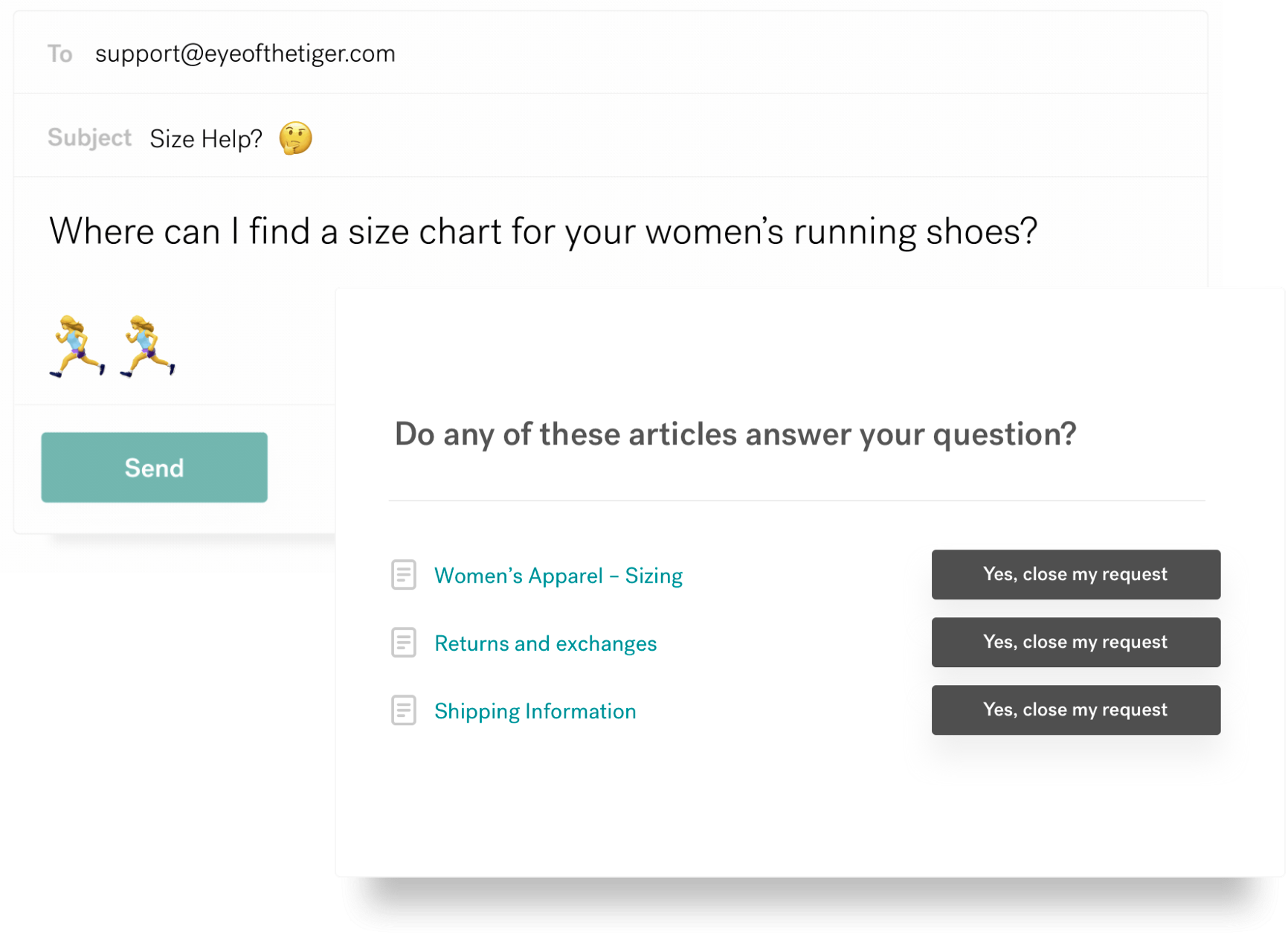Click the support@eyeofthetiger.com recipient address
The image size is (1288, 946).
pyautogui.click(x=245, y=54)
